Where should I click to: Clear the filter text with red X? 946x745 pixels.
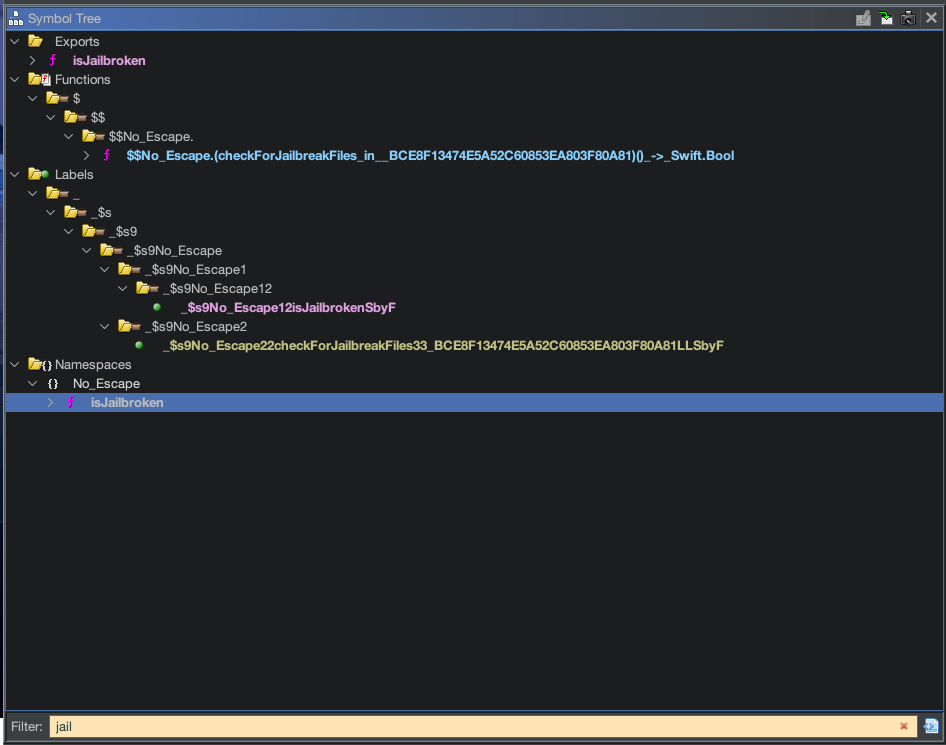[x=904, y=727]
